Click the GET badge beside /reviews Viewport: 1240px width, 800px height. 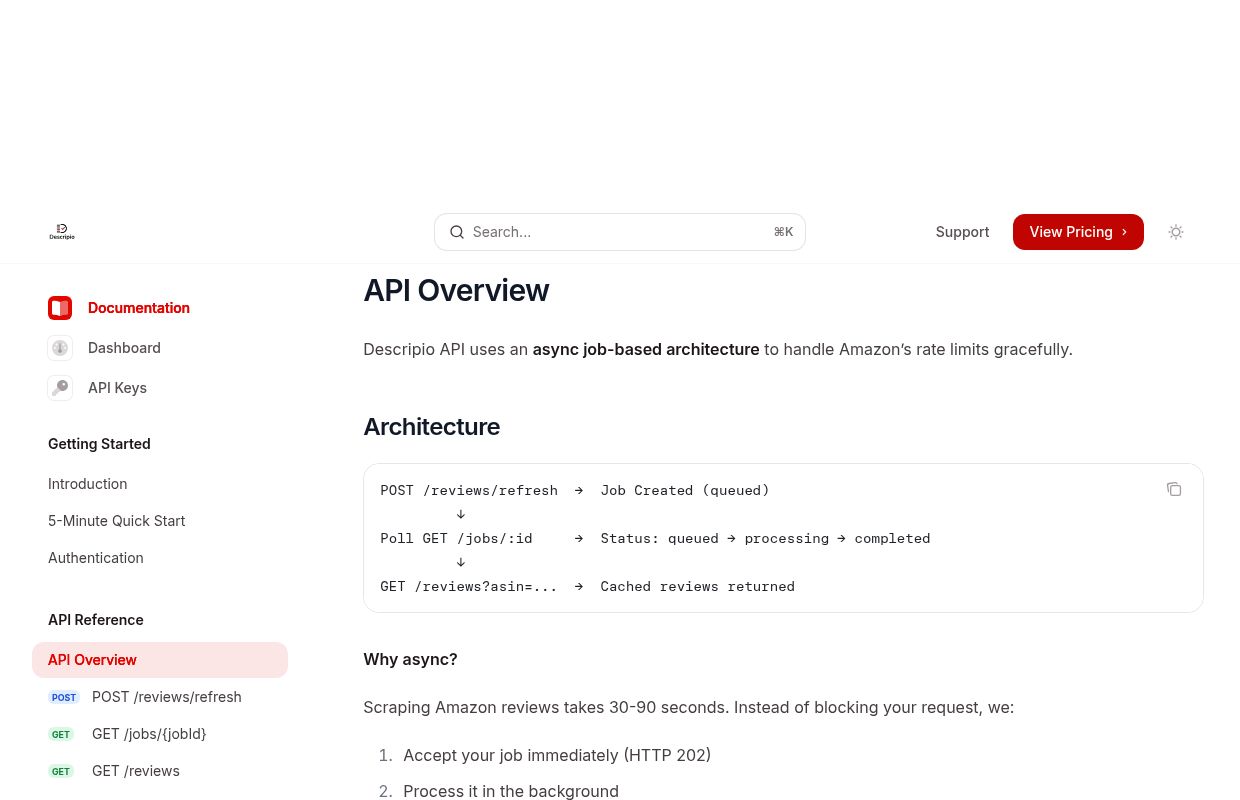(61, 771)
